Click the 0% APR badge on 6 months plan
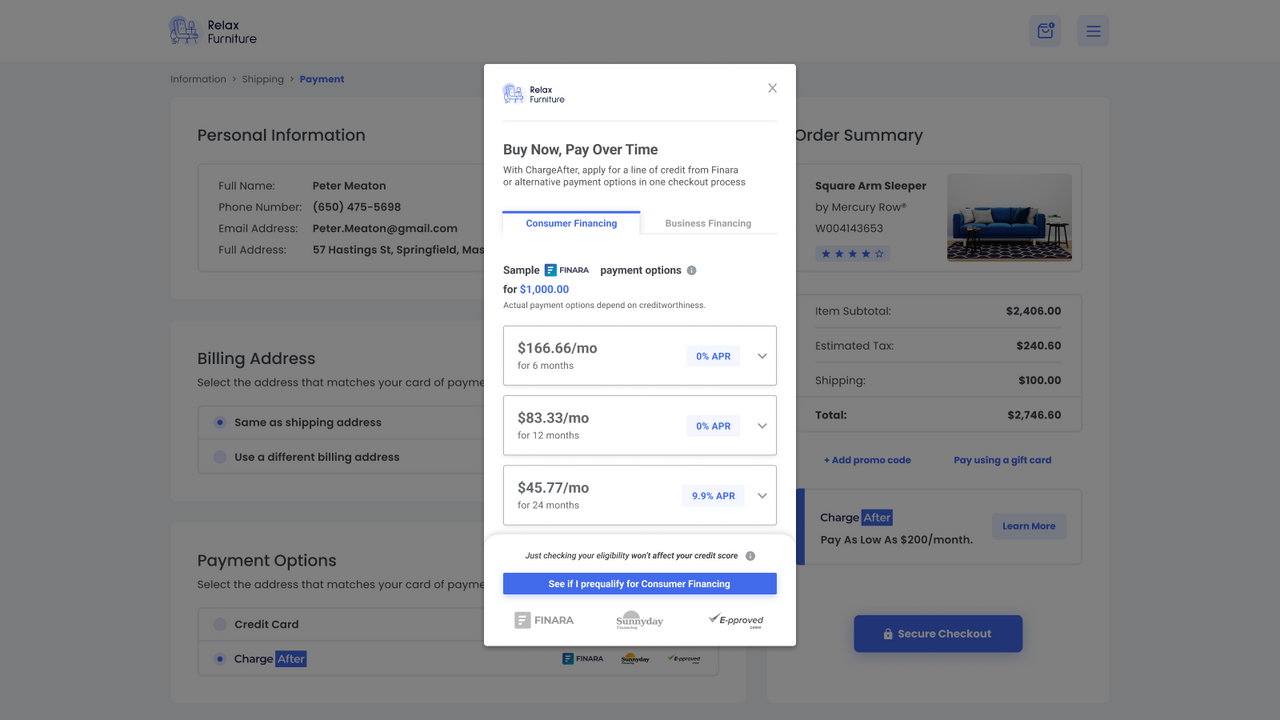The image size is (1280, 720). coord(713,356)
